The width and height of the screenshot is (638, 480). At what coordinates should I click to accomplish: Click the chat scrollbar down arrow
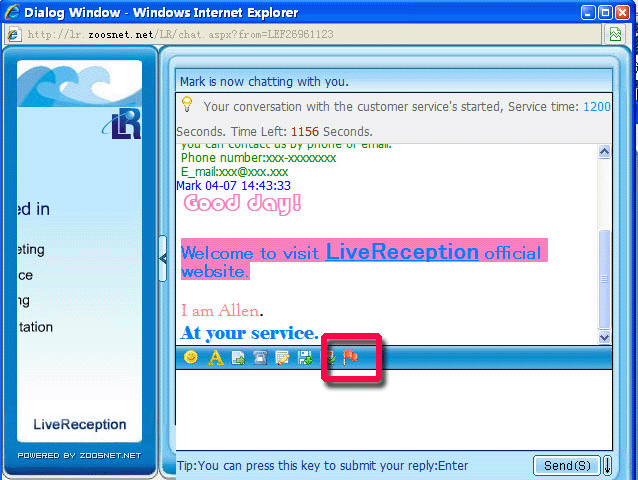pyautogui.click(x=605, y=337)
